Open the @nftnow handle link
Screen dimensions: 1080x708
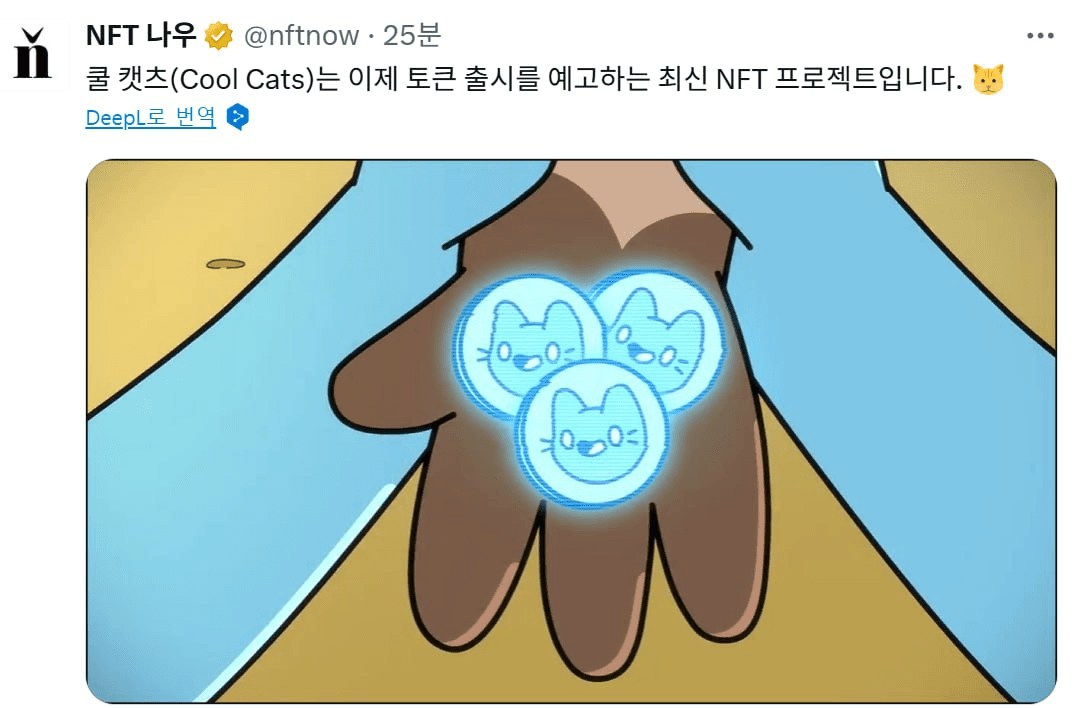(x=301, y=36)
